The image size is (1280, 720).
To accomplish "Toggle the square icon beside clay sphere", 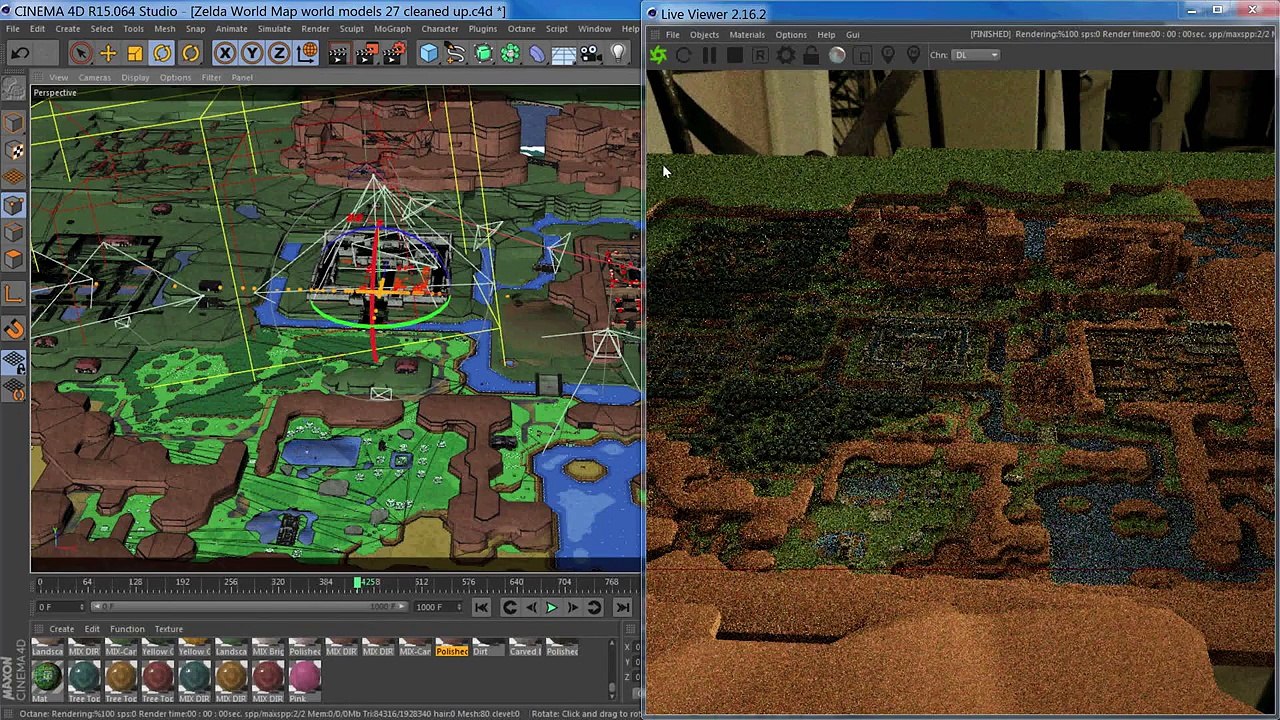I will [x=862, y=56].
